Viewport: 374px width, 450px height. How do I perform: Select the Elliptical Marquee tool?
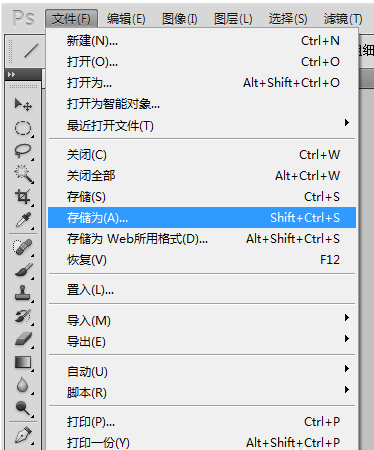tap(23, 128)
